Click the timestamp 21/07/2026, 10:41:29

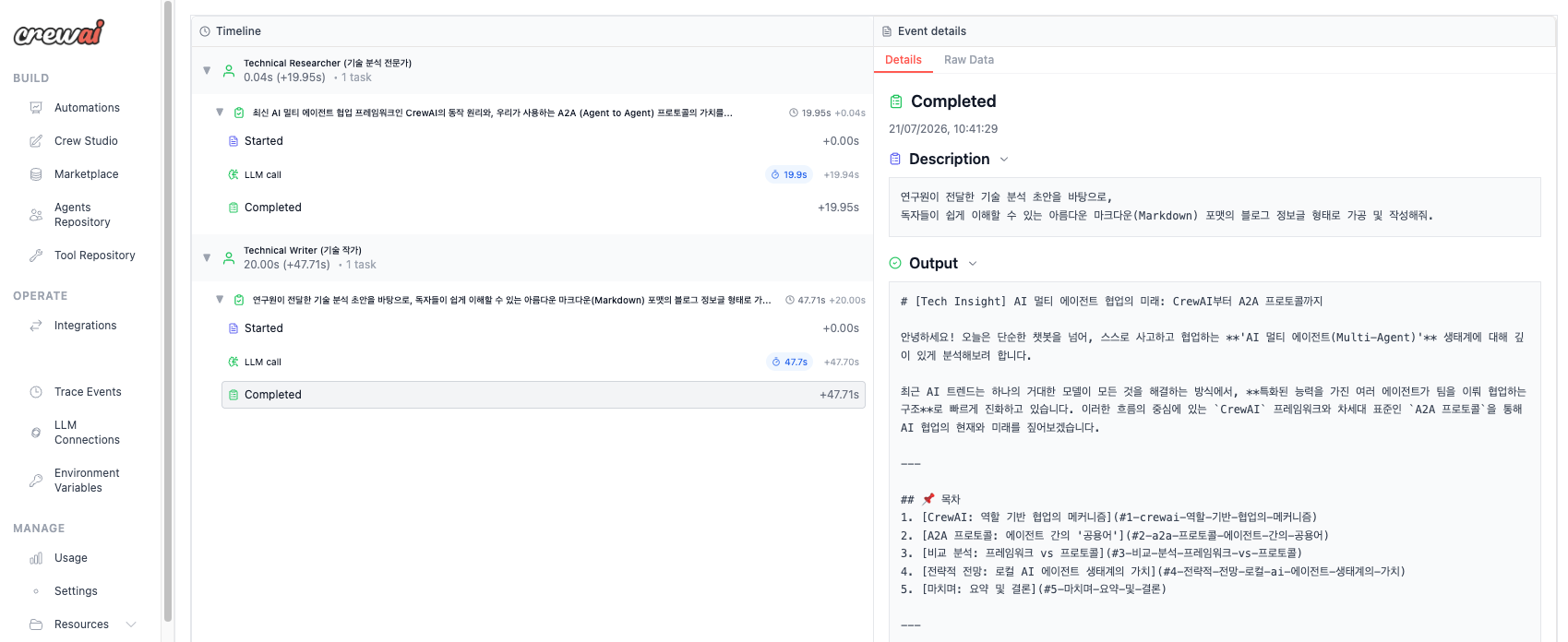[x=943, y=129]
